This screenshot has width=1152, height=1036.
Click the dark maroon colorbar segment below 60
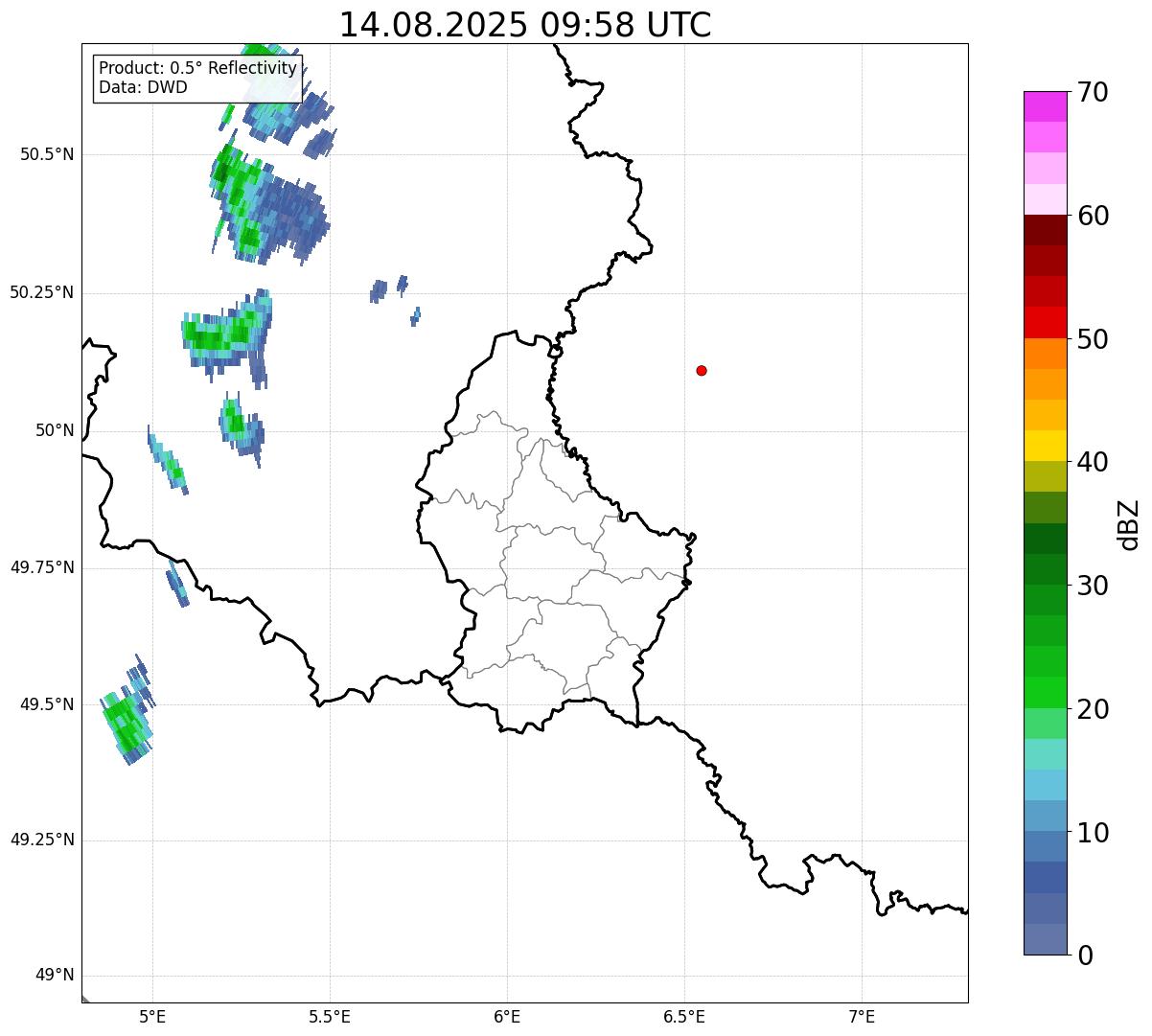pyautogui.click(x=1046, y=230)
